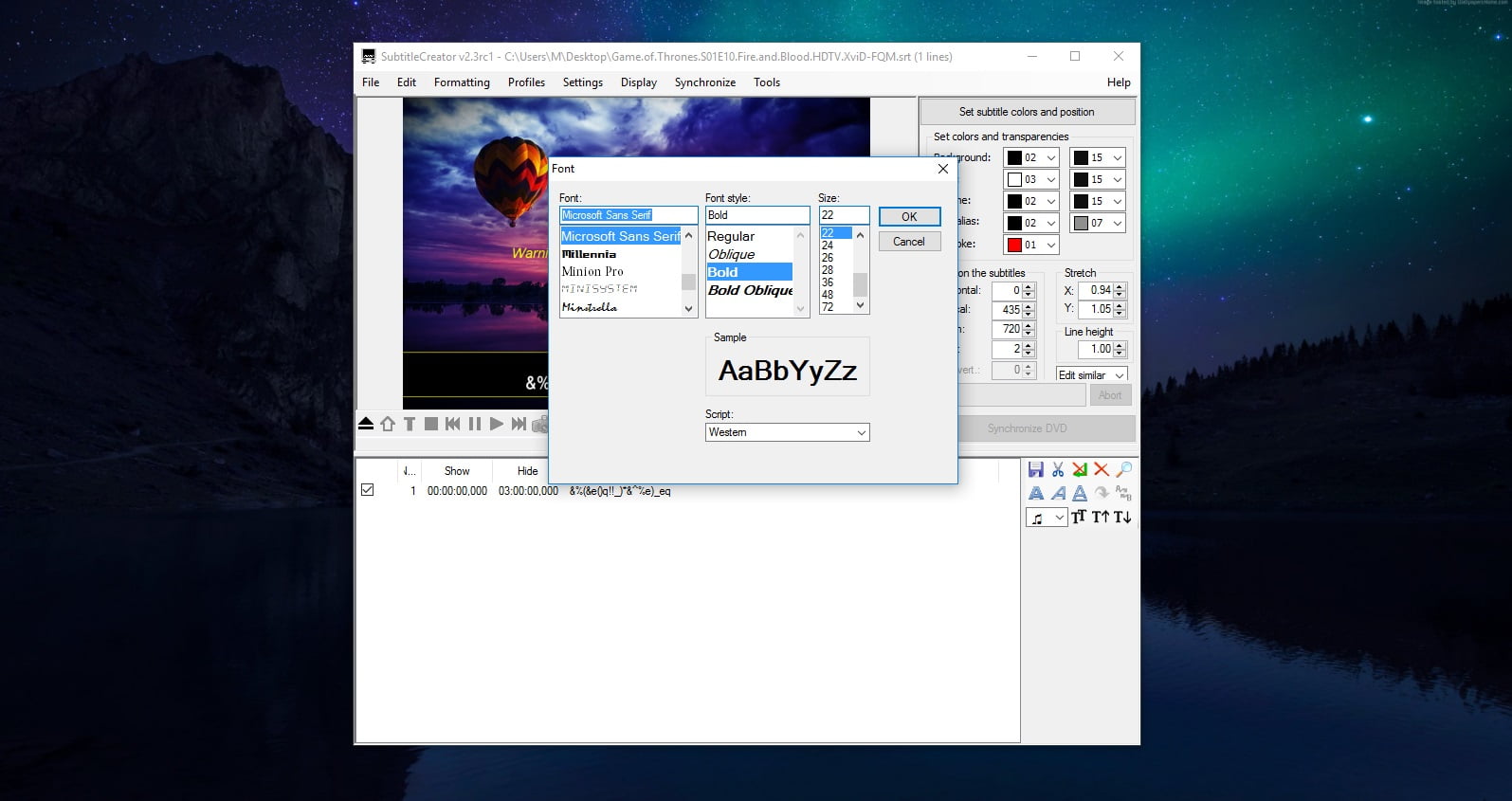
Task: Click the red X delete icon
Action: click(1101, 469)
